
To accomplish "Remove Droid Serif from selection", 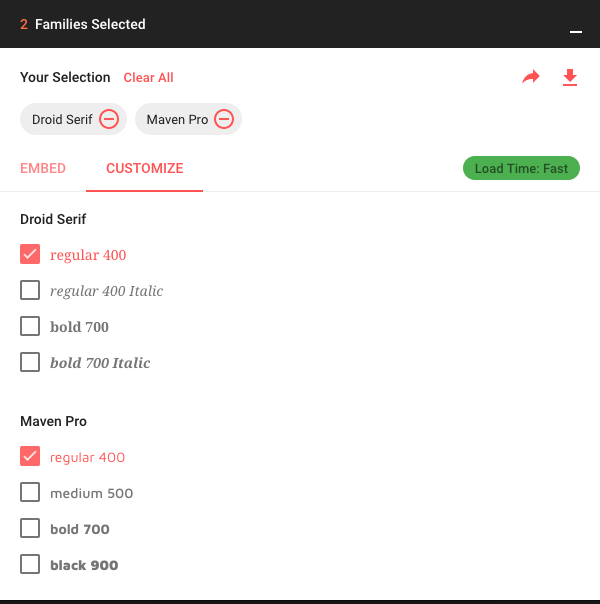I will (109, 119).
